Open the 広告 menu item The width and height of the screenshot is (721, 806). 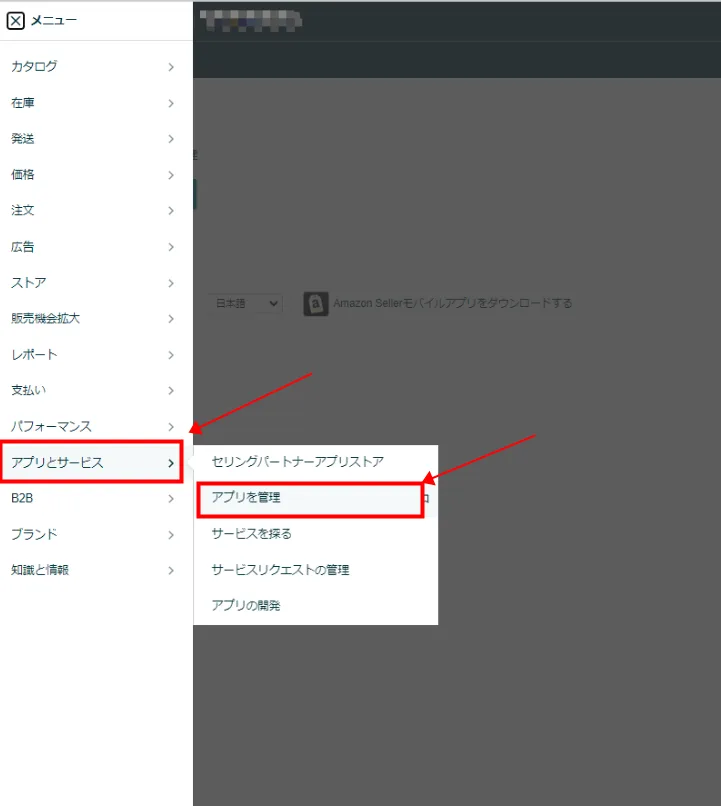point(96,247)
